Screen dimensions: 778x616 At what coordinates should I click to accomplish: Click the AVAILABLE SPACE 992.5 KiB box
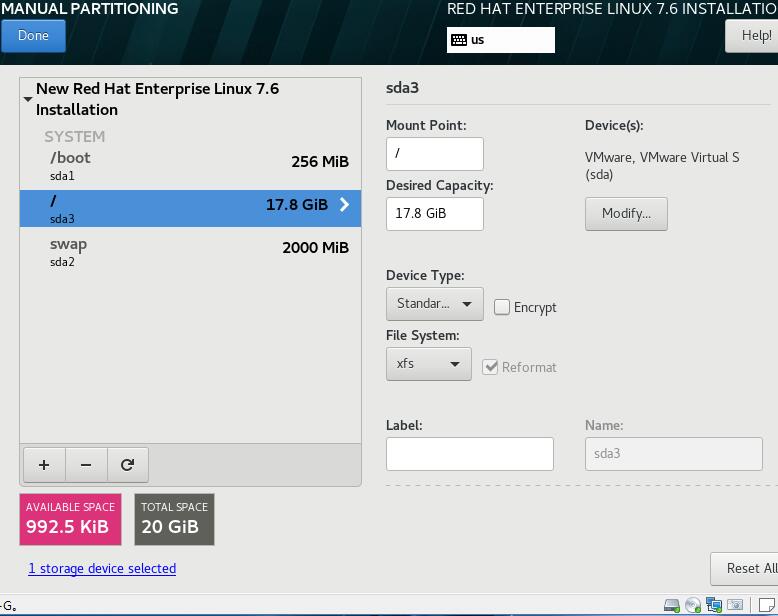click(x=70, y=519)
